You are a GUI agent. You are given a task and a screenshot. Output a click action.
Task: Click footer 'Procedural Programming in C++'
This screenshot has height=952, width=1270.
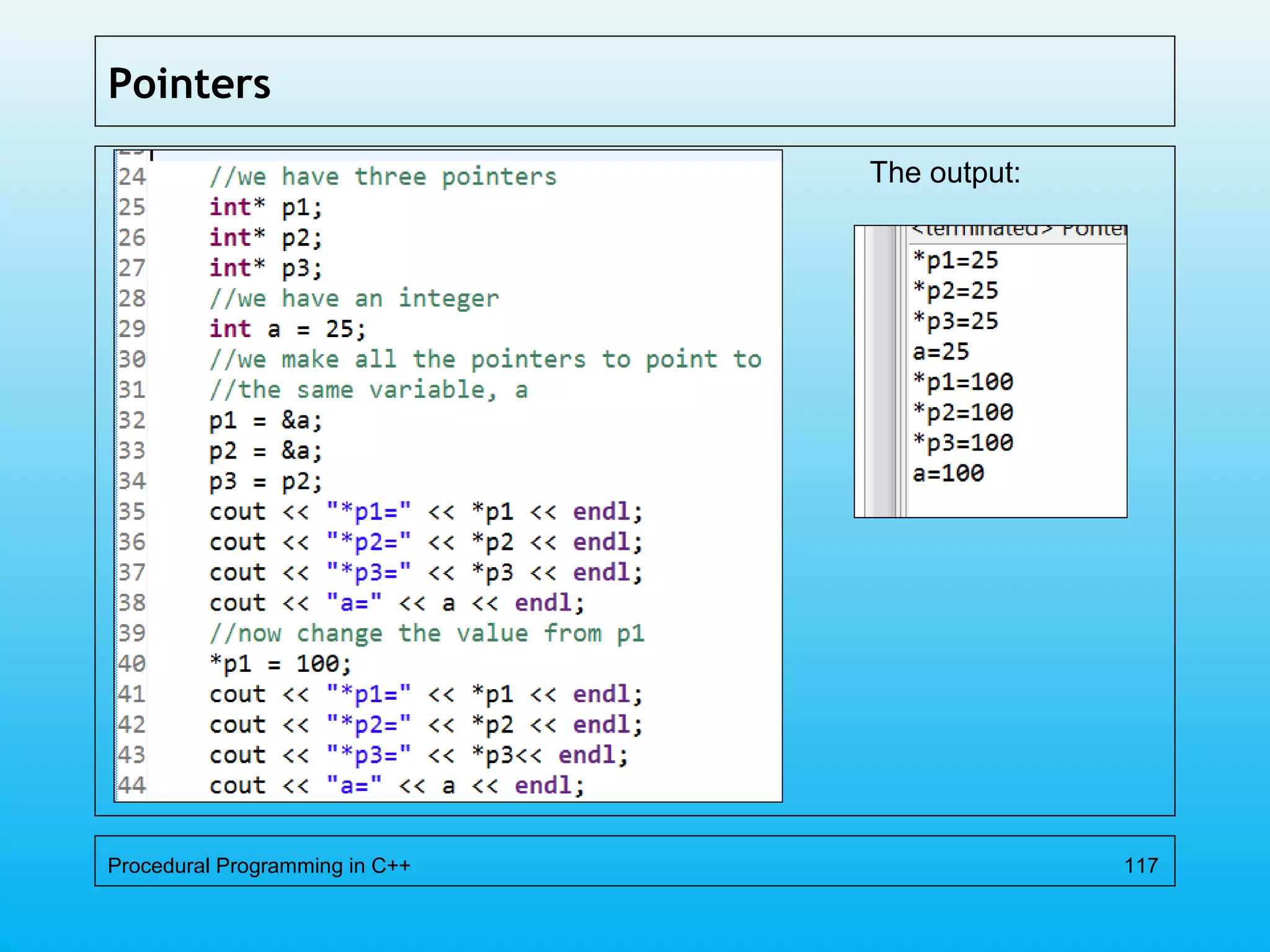[x=259, y=865]
